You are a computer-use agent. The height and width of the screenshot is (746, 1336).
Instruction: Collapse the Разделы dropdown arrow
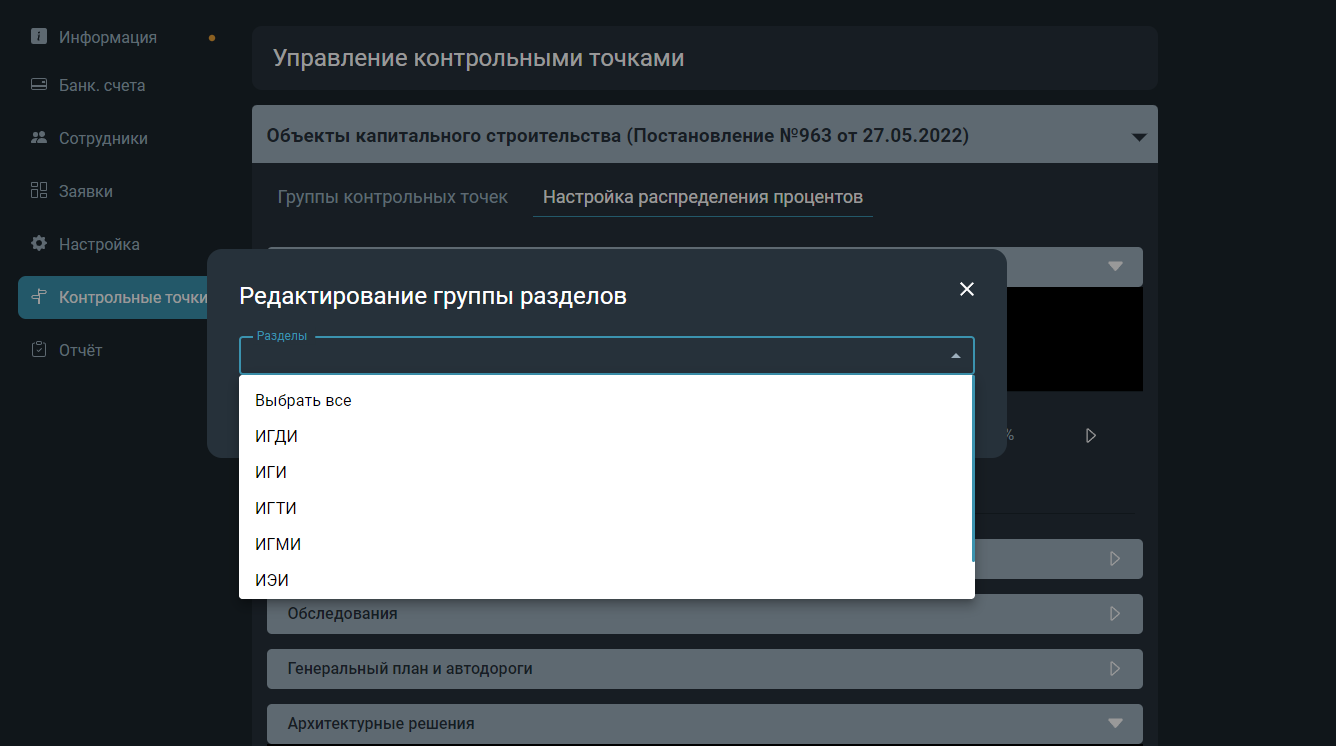click(x=955, y=356)
